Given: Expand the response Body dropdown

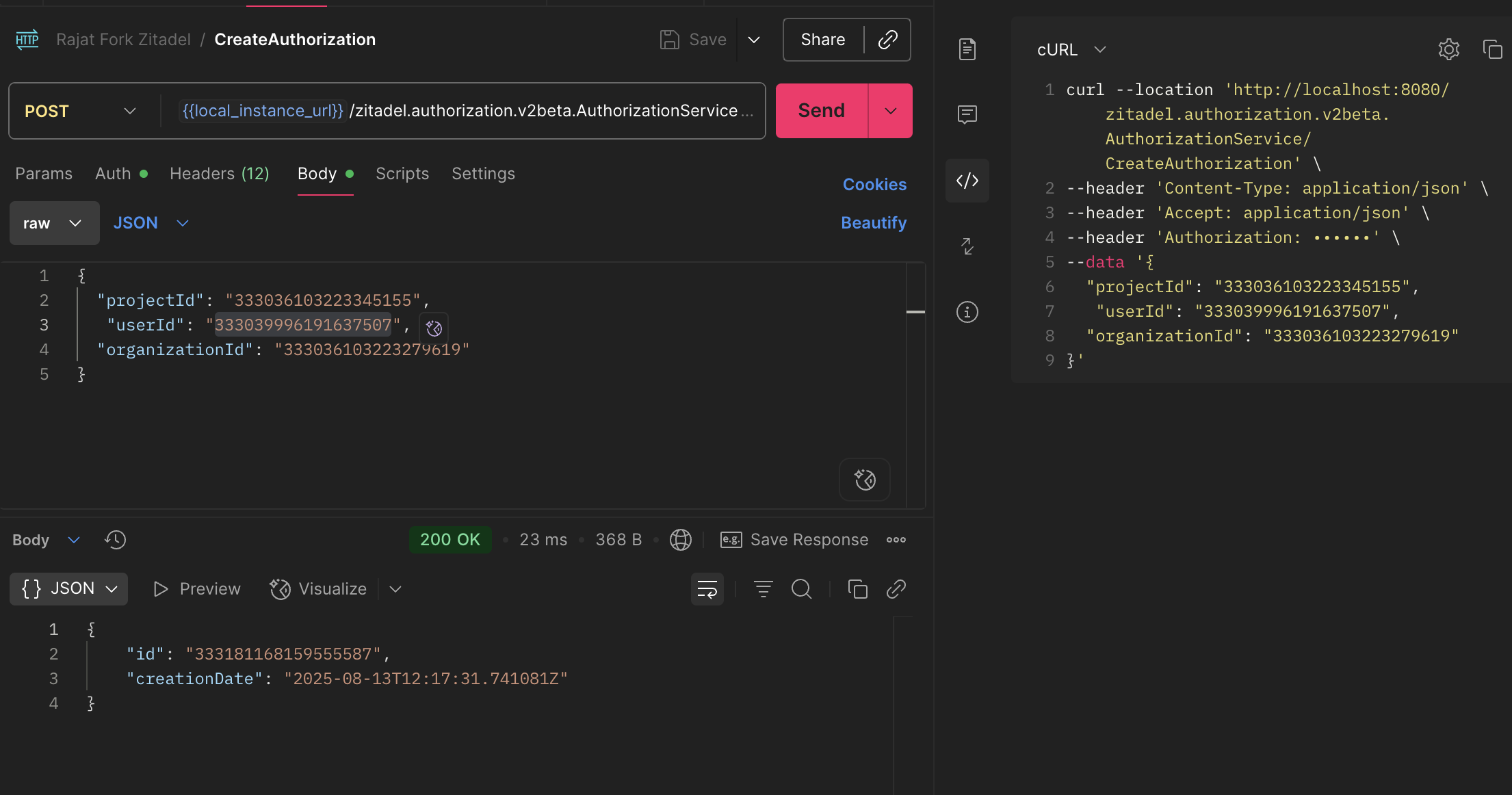Looking at the screenshot, I should 46,540.
